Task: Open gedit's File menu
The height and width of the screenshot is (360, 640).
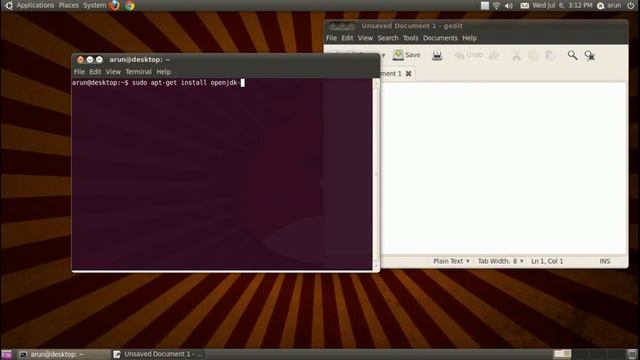Action: tap(331, 38)
